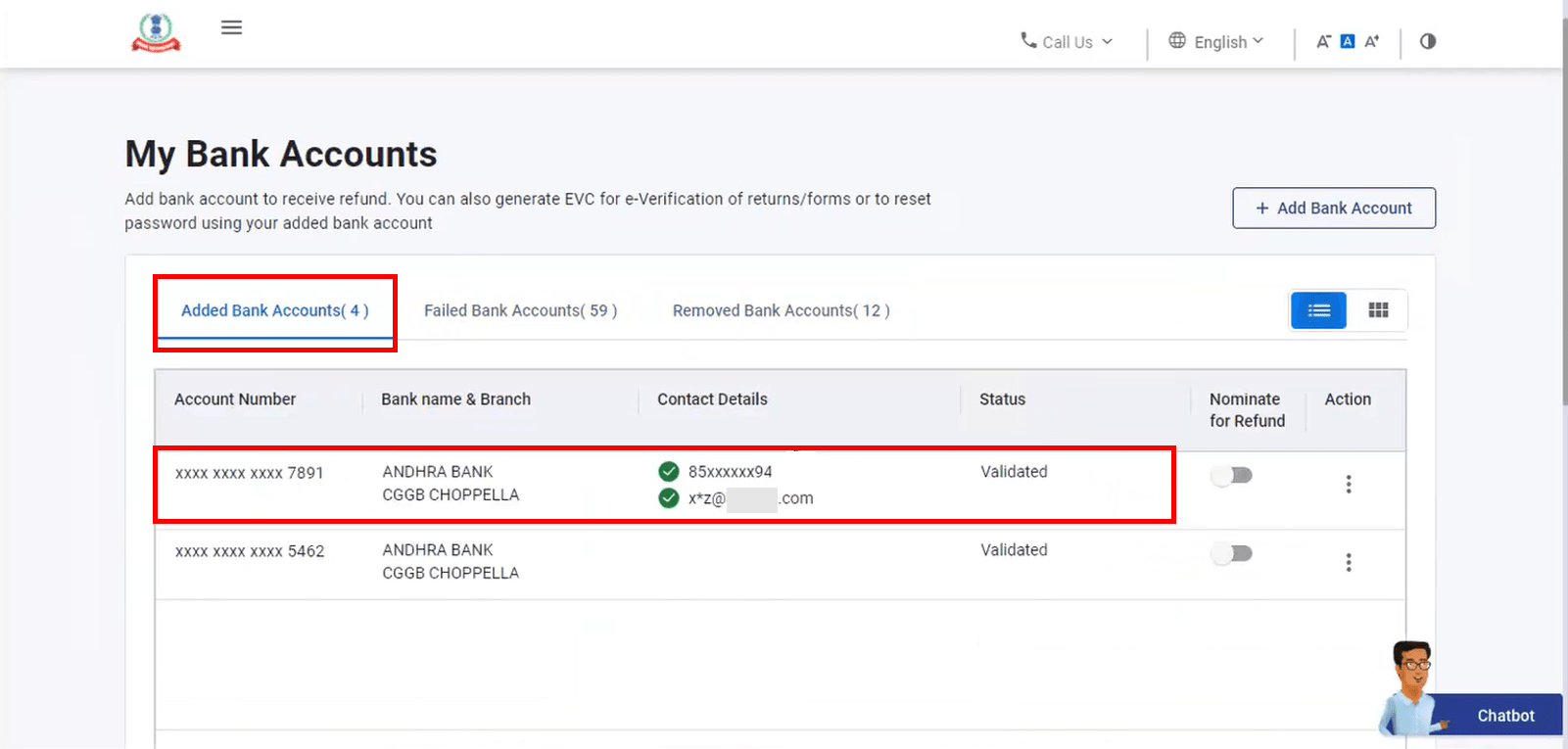
Task: Nominate account ending 7891 for refund
Action: click(1232, 476)
